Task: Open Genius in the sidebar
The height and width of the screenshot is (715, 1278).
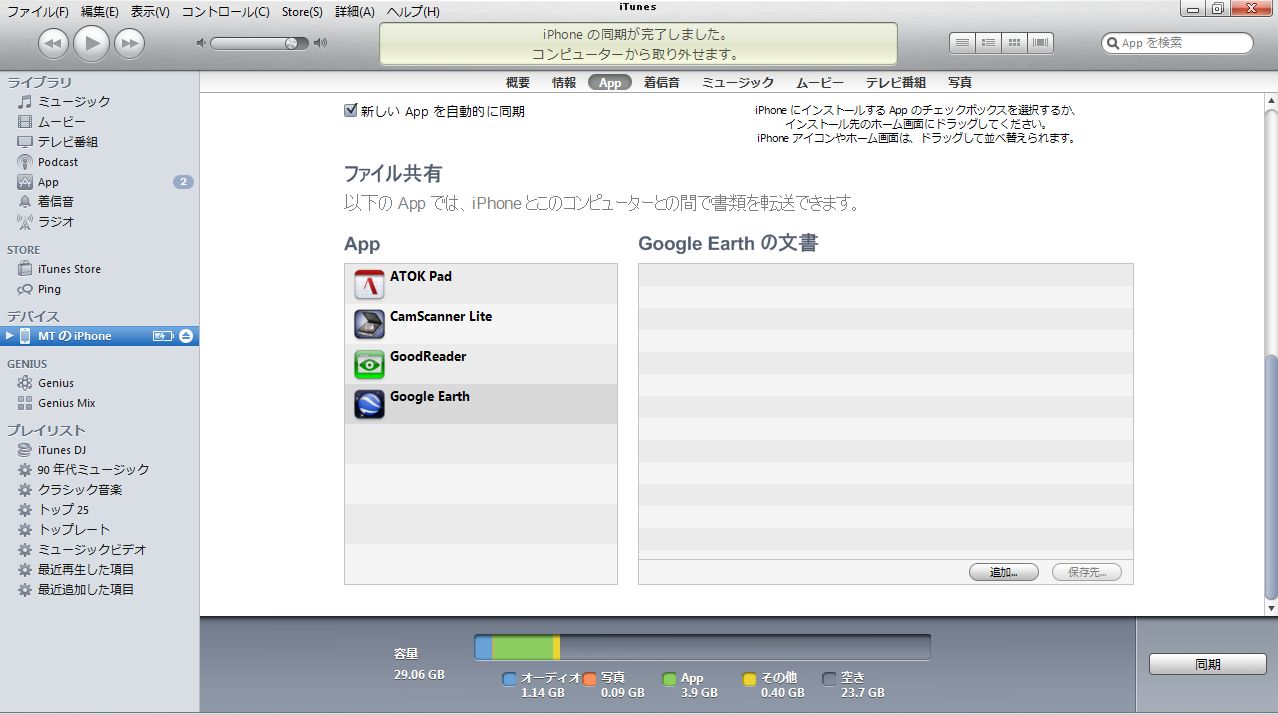Action: point(56,383)
